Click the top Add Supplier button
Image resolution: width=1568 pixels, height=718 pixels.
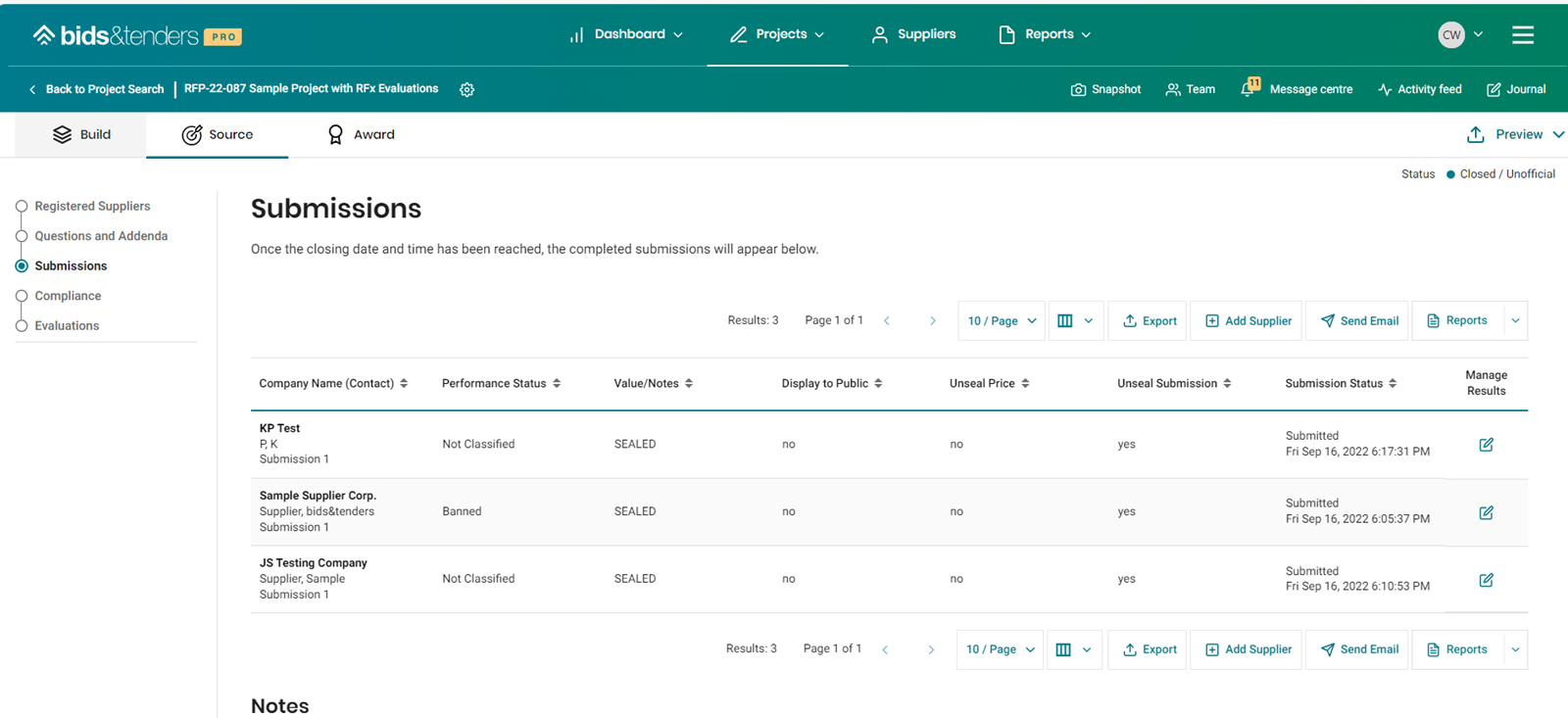[x=1247, y=320]
